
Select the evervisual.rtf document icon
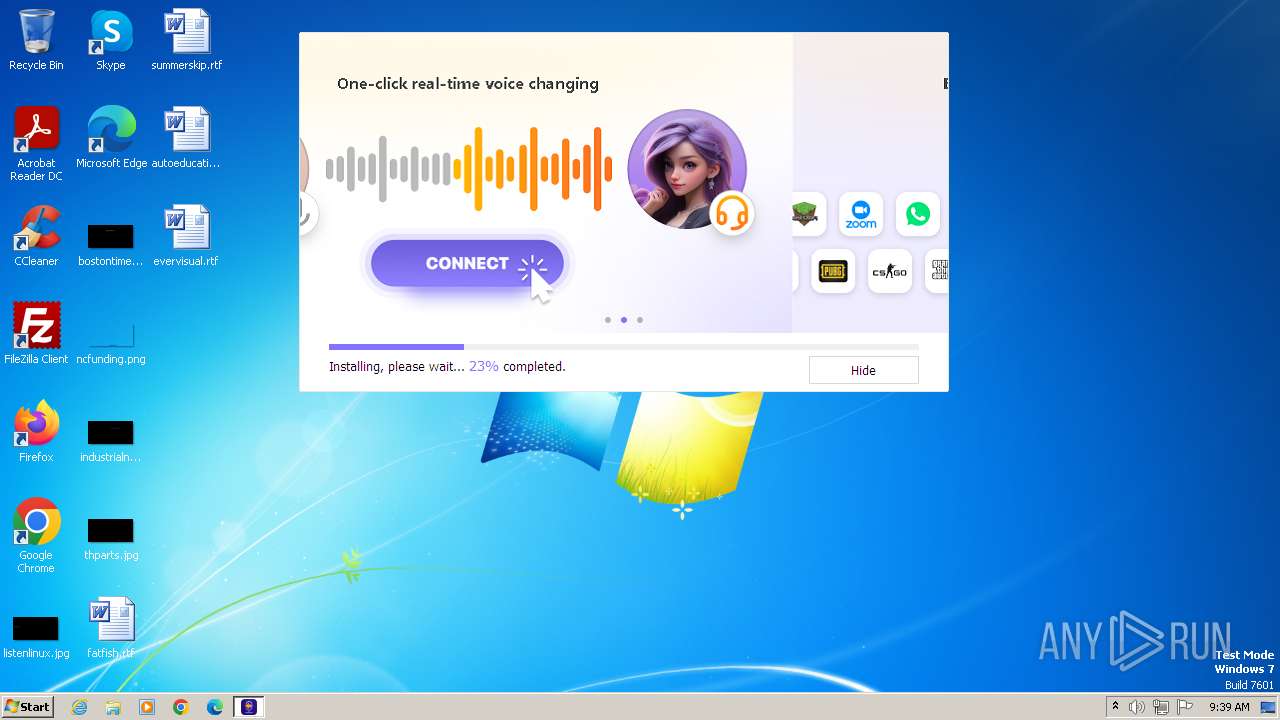click(186, 236)
